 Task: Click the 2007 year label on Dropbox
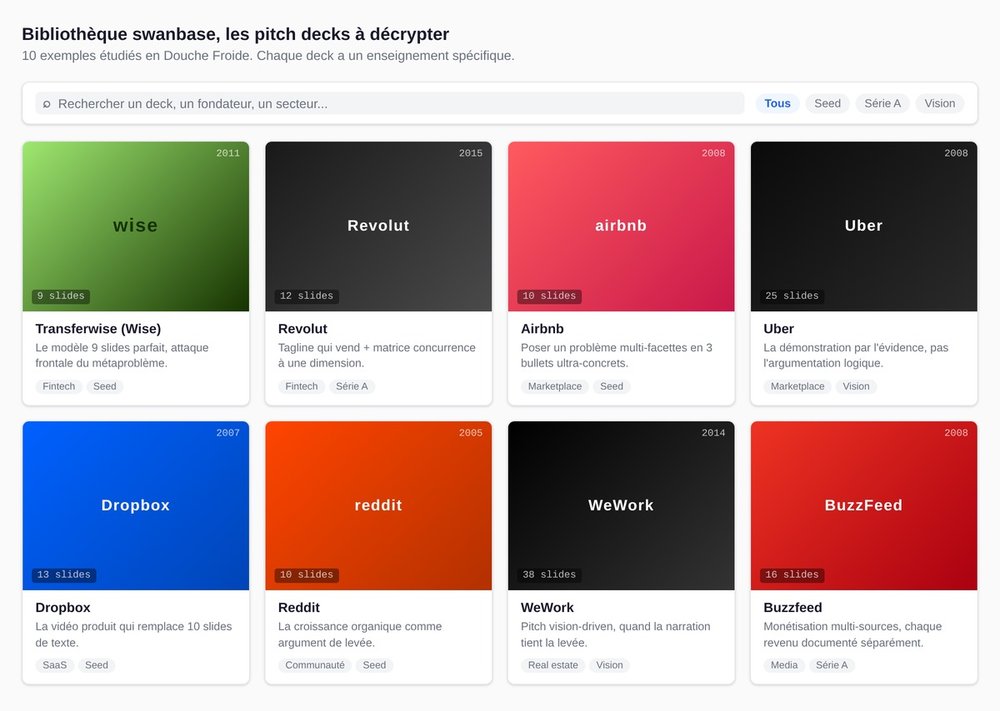(228, 432)
